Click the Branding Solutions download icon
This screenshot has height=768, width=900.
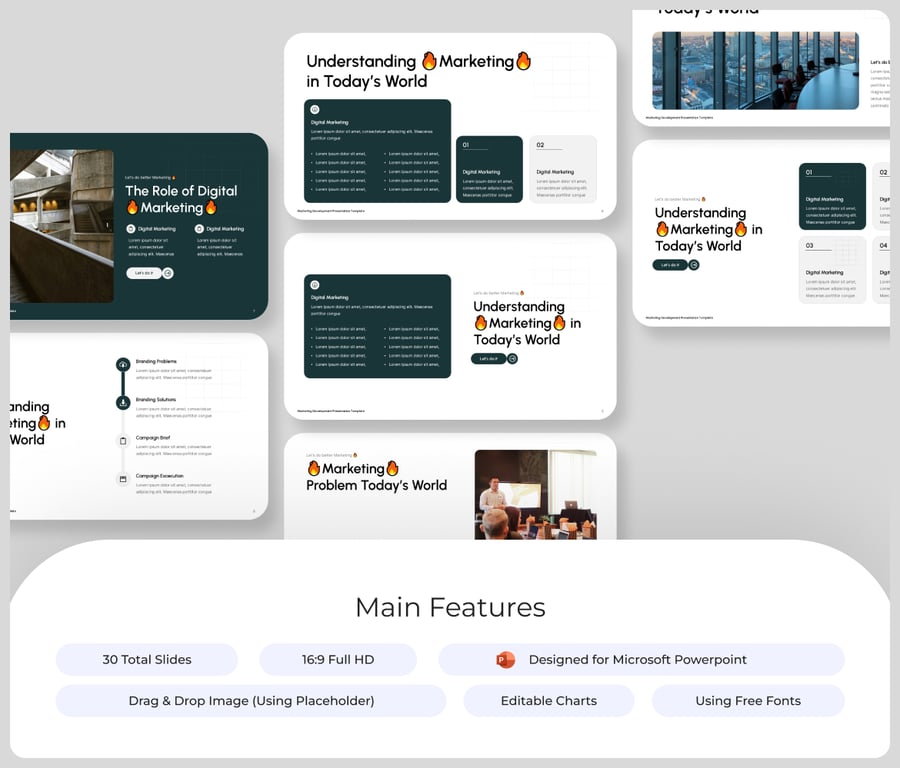123,402
